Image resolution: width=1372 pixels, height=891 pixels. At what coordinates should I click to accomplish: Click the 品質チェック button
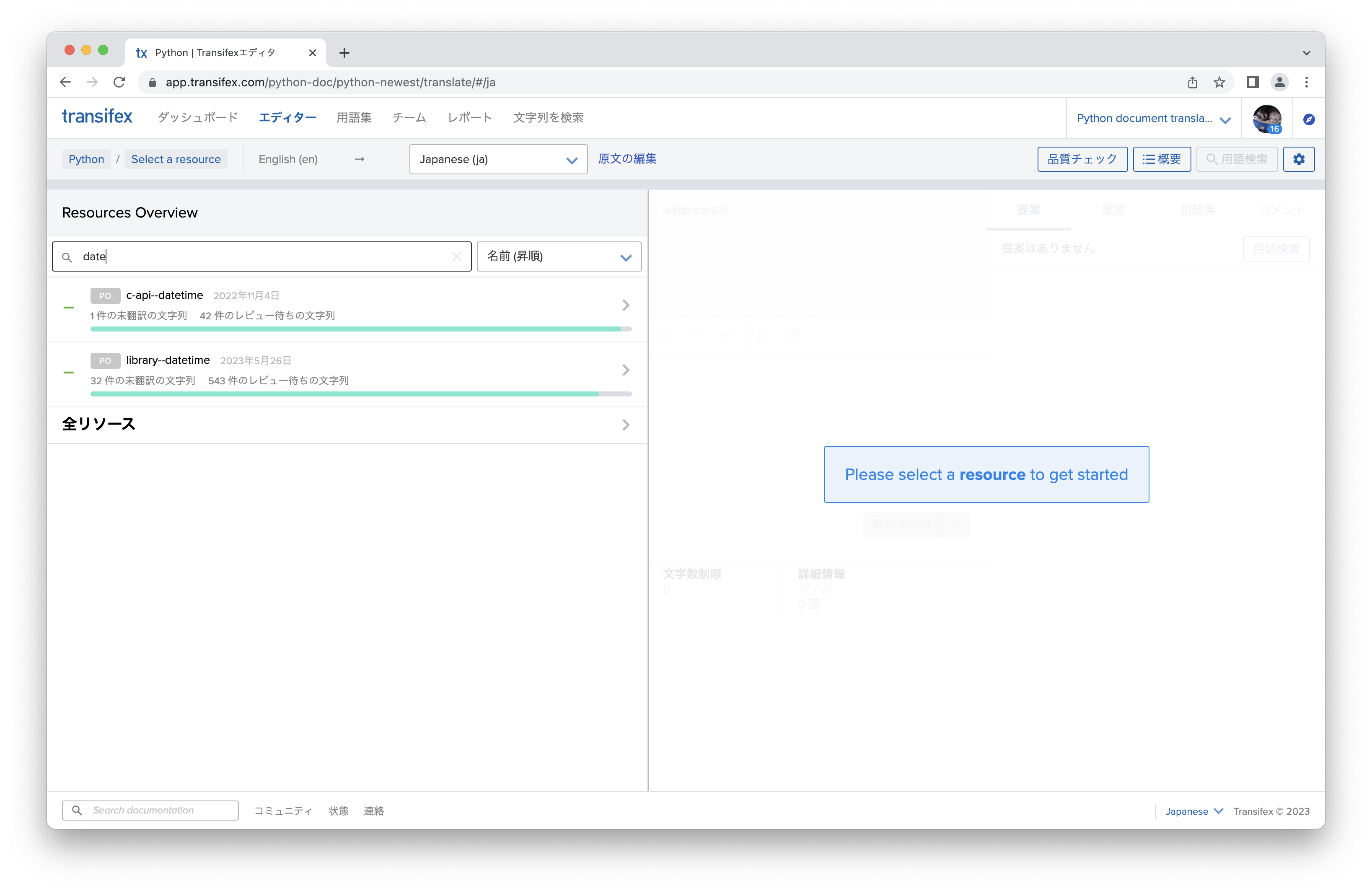pos(1082,159)
